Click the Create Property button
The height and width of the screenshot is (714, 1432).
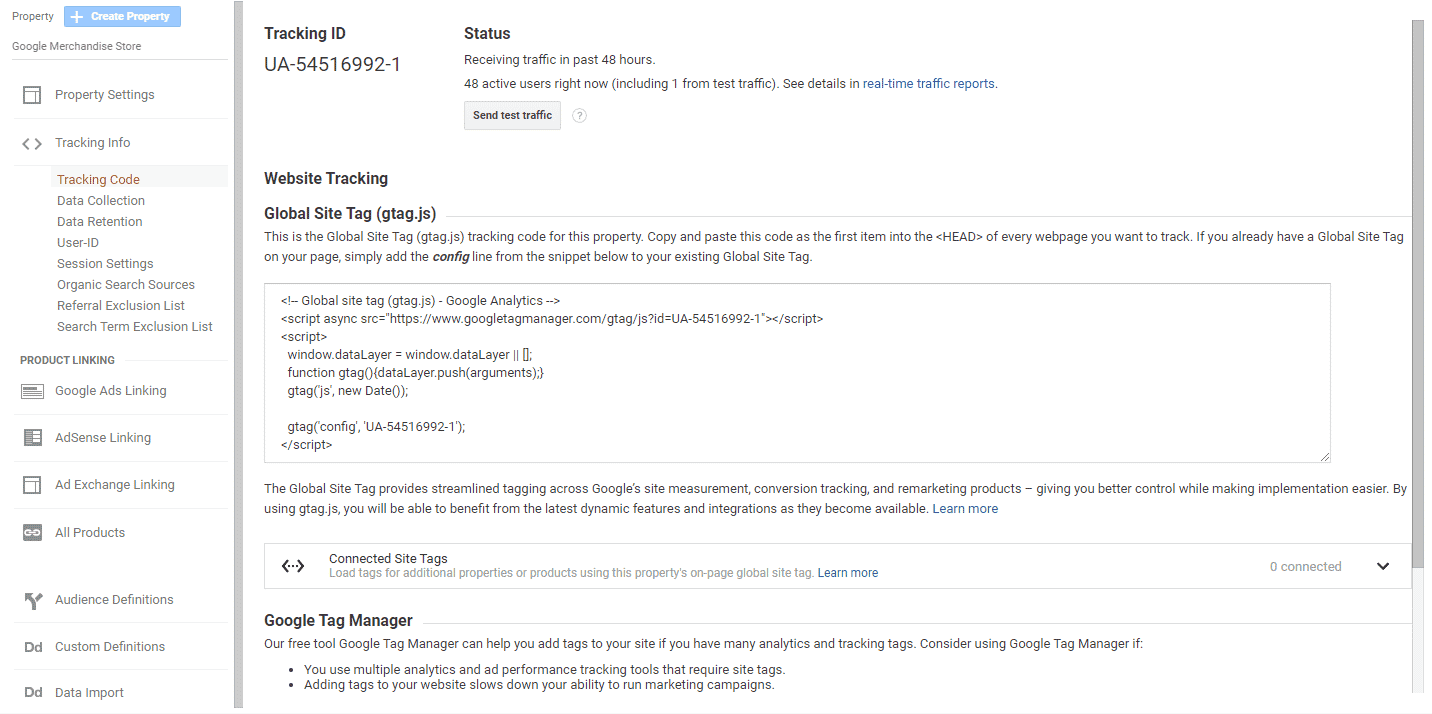click(x=122, y=17)
